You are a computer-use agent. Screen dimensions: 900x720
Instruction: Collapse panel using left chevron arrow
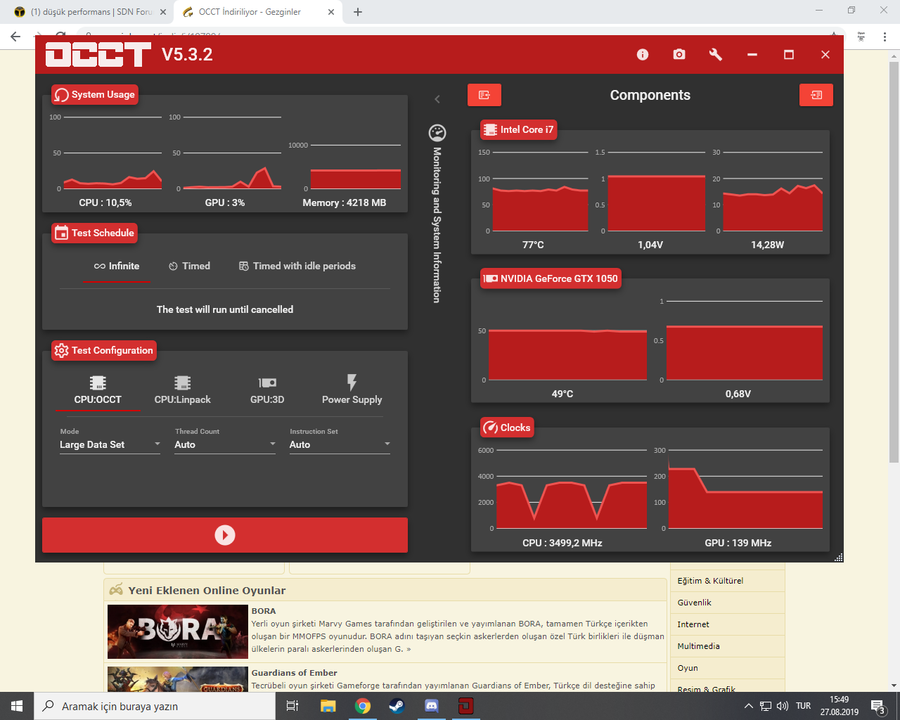click(437, 99)
